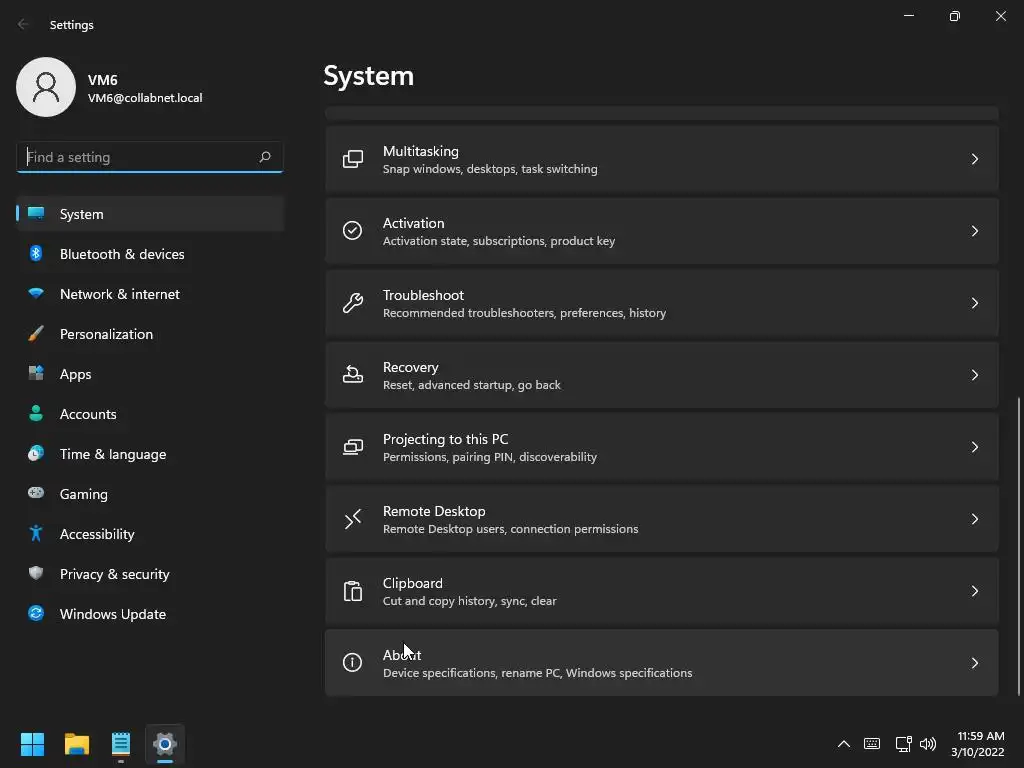Image resolution: width=1024 pixels, height=768 pixels.
Task: Click the Privacy & security shield icon
Action: (x=36, y=574)
